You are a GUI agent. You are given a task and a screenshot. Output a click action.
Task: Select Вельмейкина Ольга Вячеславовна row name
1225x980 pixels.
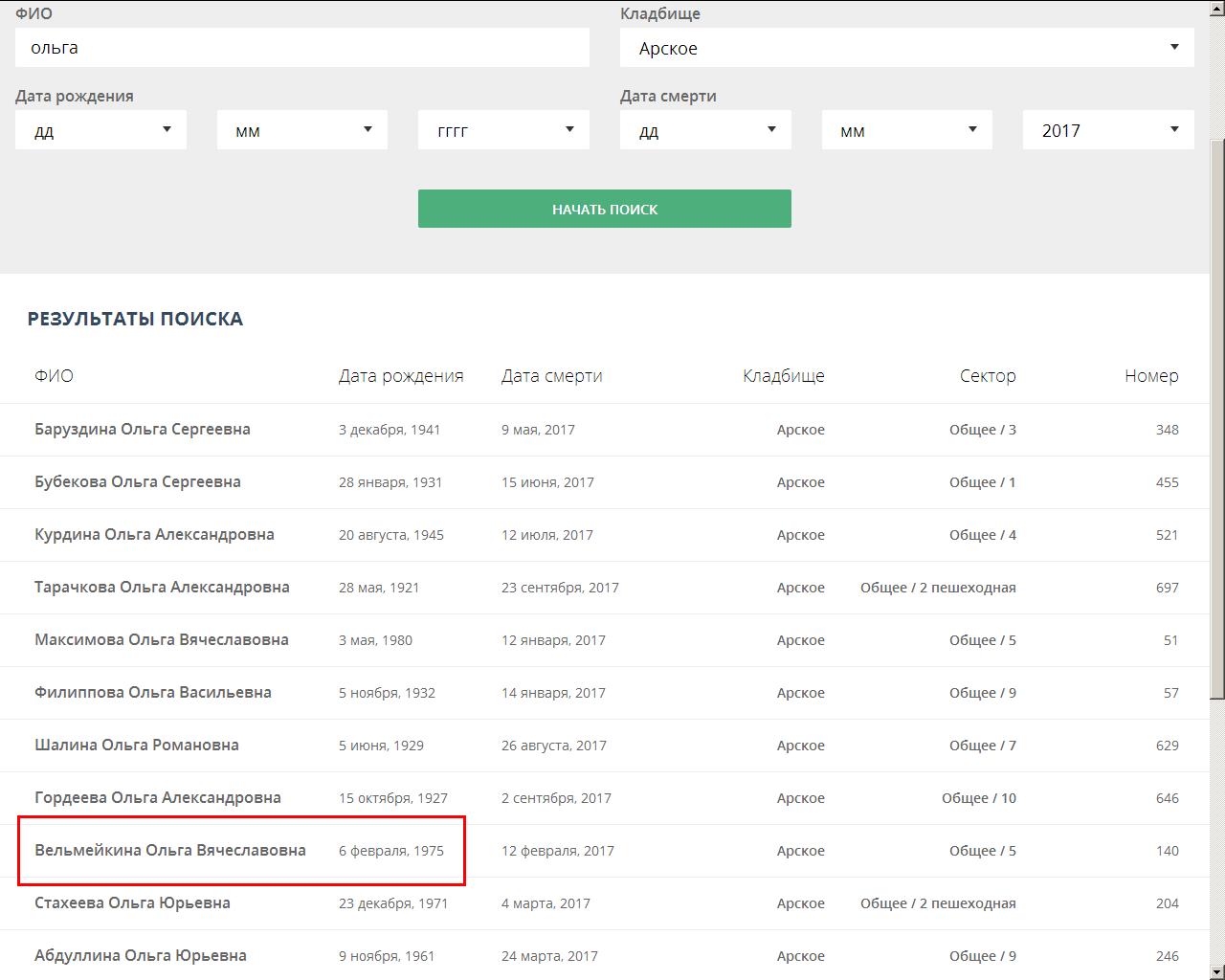170,851
